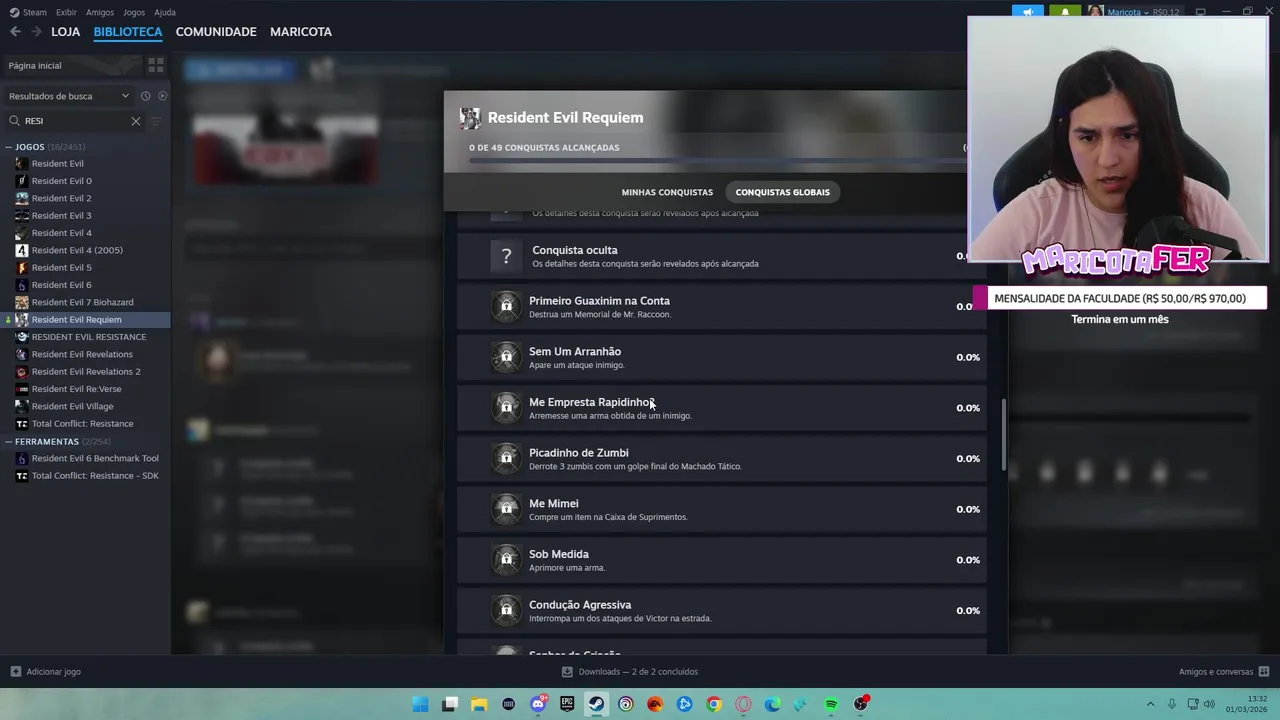
Task: Go forward with the forward arrow
Action: coord(36,32)
